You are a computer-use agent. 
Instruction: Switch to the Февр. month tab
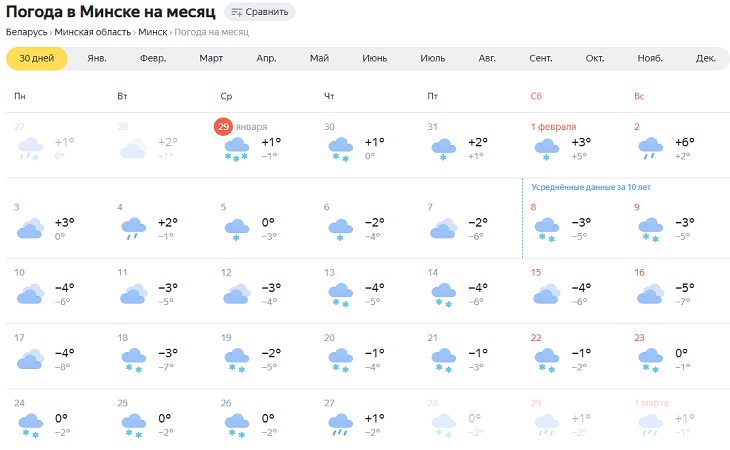(x=152, y=58)
